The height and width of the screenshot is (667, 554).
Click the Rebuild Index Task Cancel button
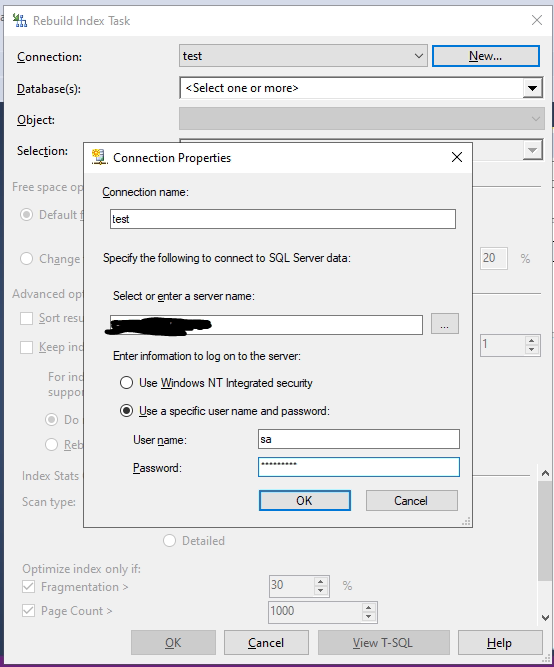tap(266, 643)
